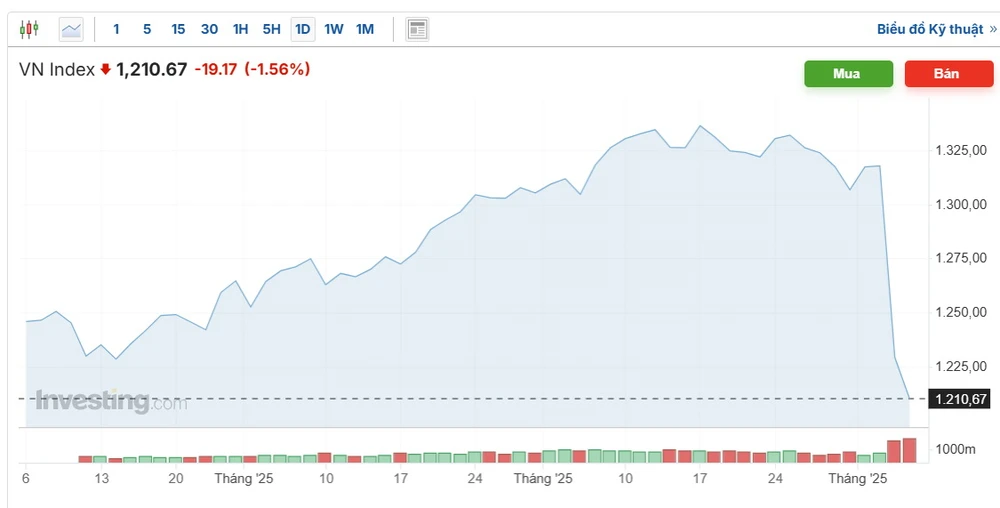Screen dimensions: 1000x508
Task: Select the 5H timeframe
Action: (271, 29)
